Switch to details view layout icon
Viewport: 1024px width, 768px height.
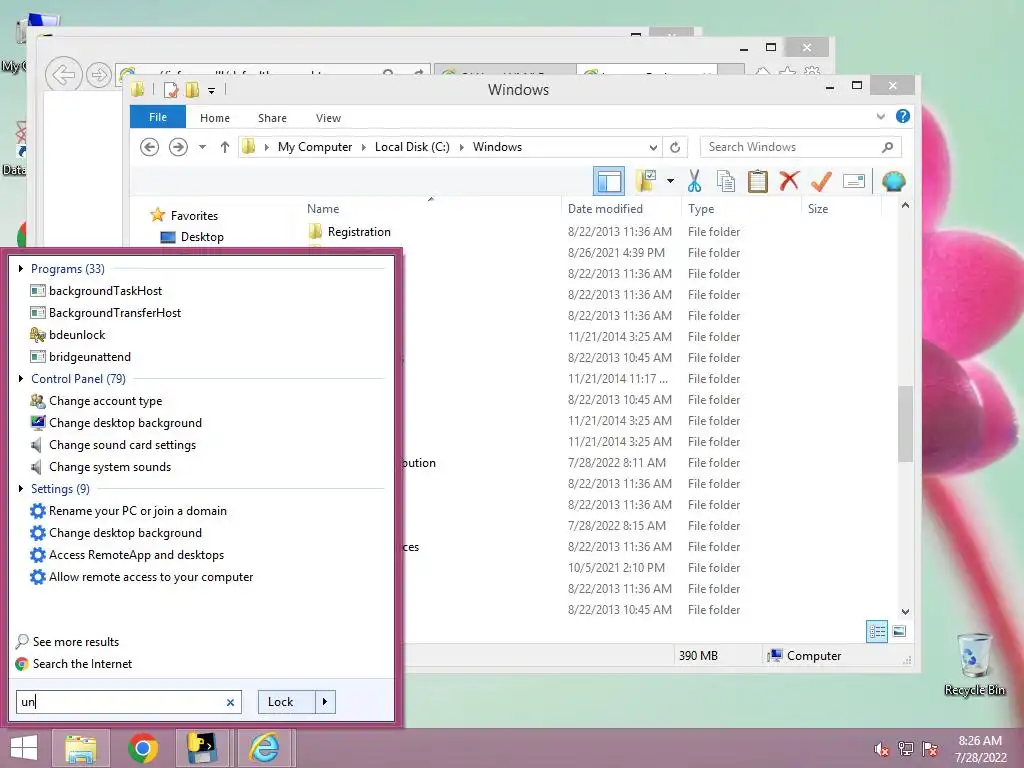point(876,631)
